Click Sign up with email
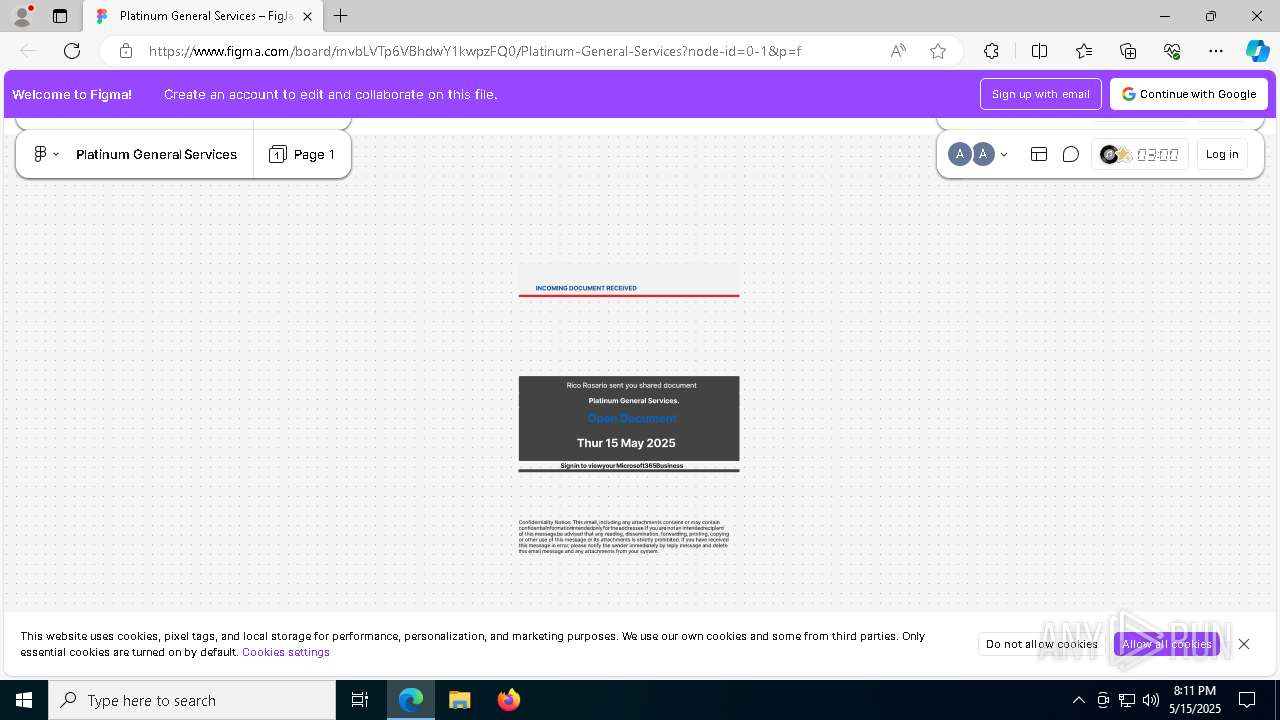The height and width of the screenshot is (720, 1280). pos(1041,94)
